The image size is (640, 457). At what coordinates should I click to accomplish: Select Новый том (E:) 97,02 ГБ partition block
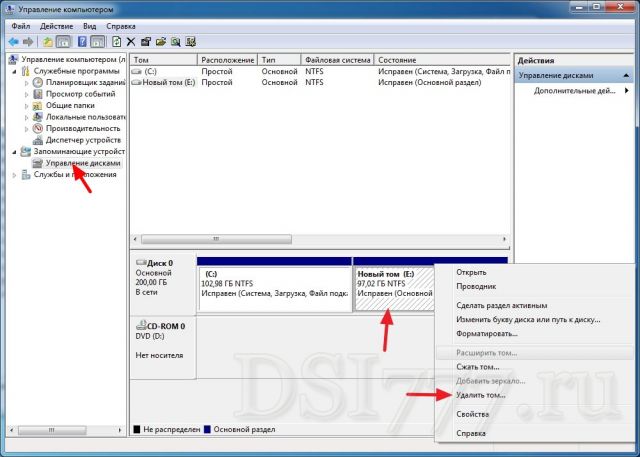coord(395,288)
